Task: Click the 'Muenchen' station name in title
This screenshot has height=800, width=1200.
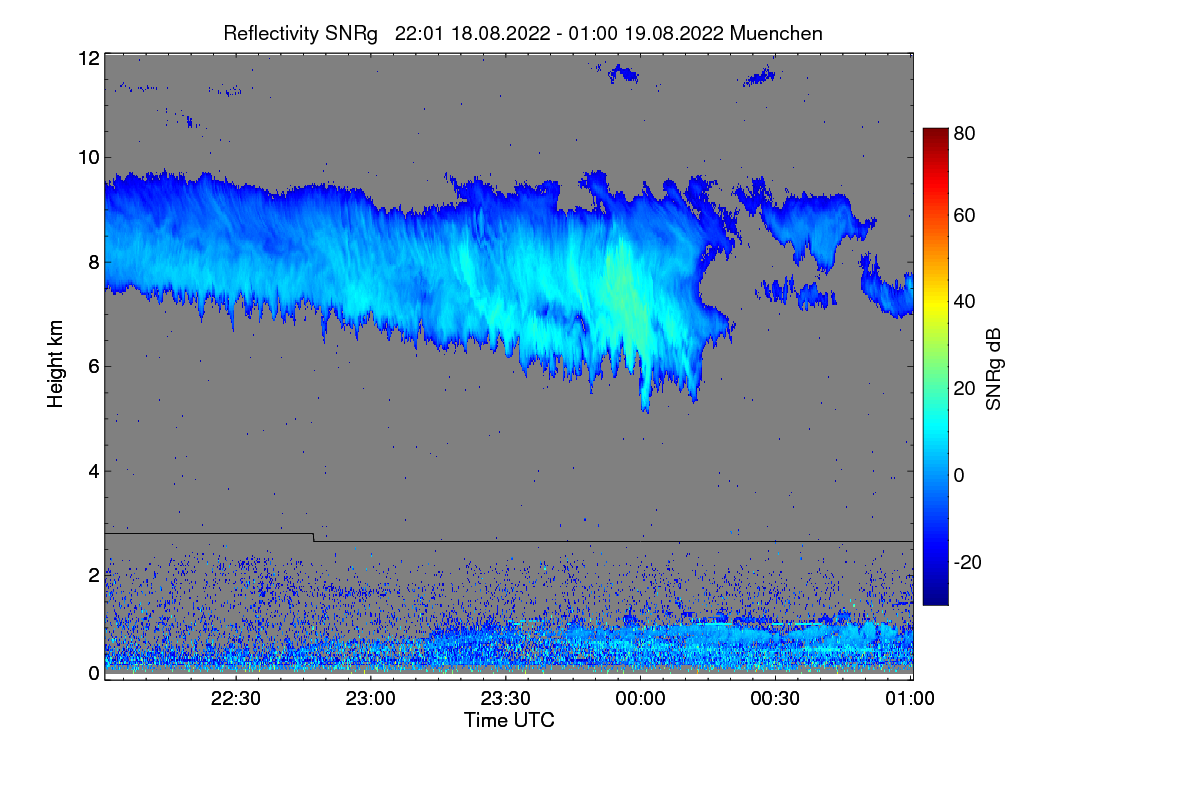Action: pyautogui.click(x=776, y=33)
